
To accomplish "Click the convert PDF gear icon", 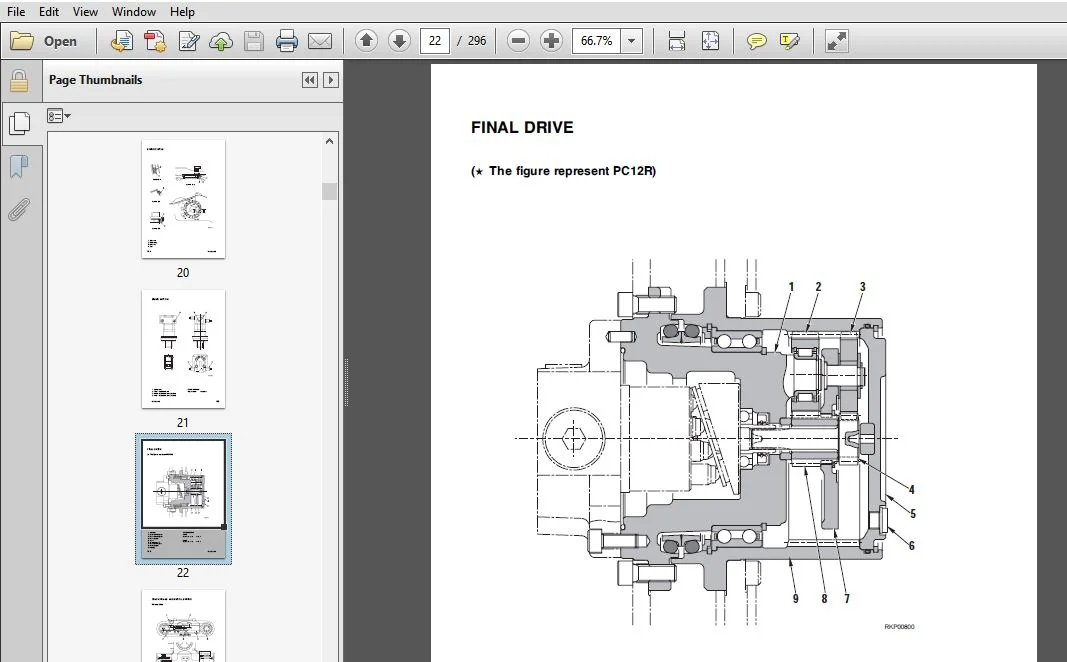I will [x=155, y=42].
